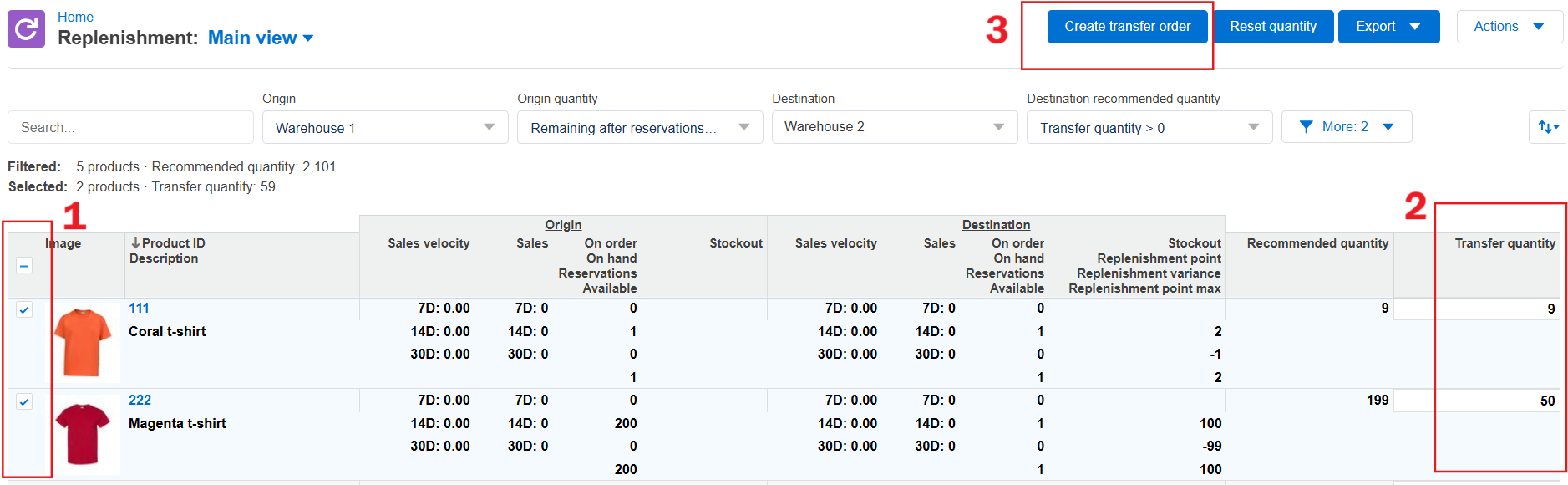The image size is (1568, 485).
Task: Switch view via Main view selector
Action: coord(261,38)
